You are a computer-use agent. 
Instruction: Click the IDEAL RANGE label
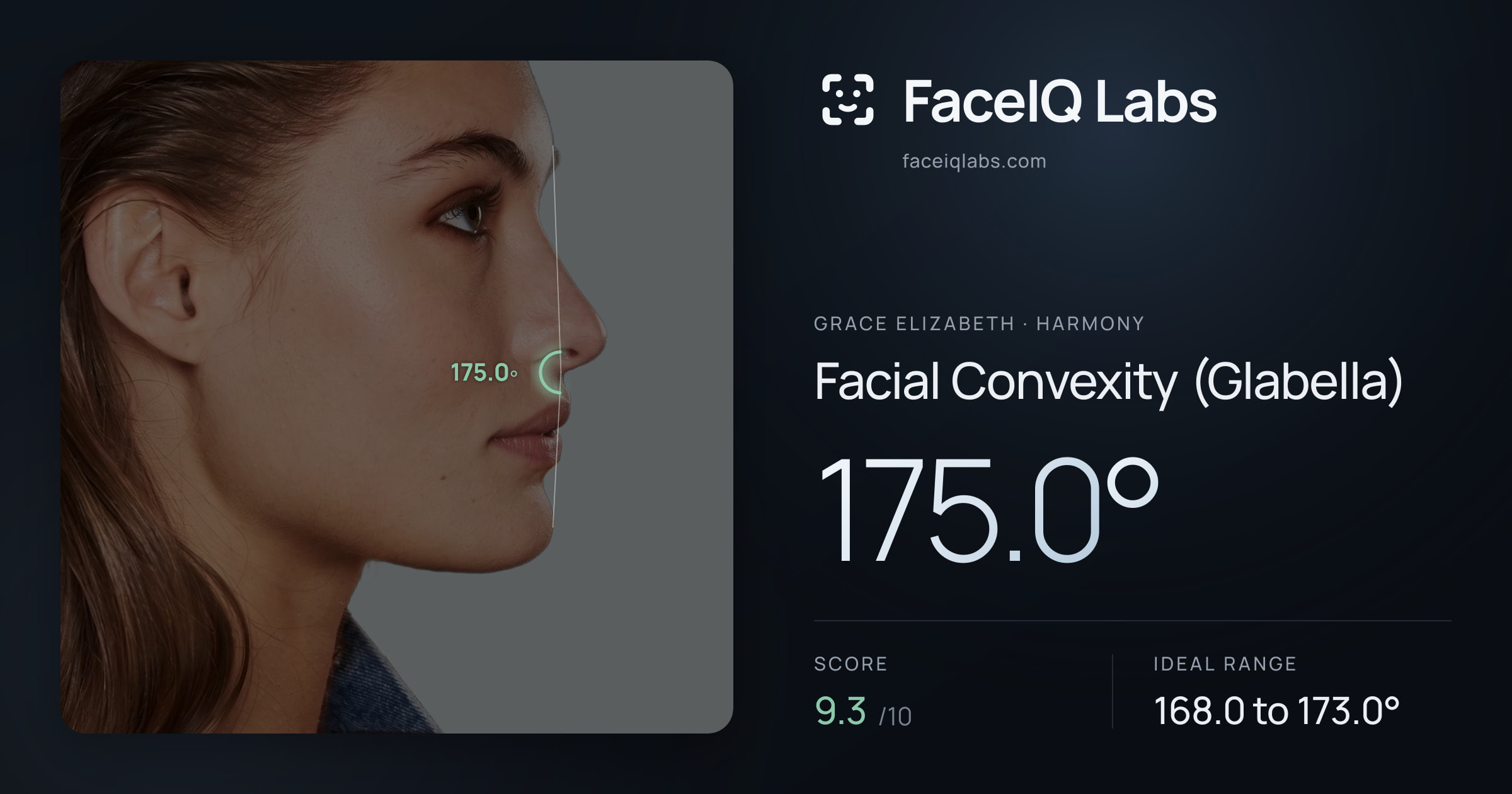1225,664
